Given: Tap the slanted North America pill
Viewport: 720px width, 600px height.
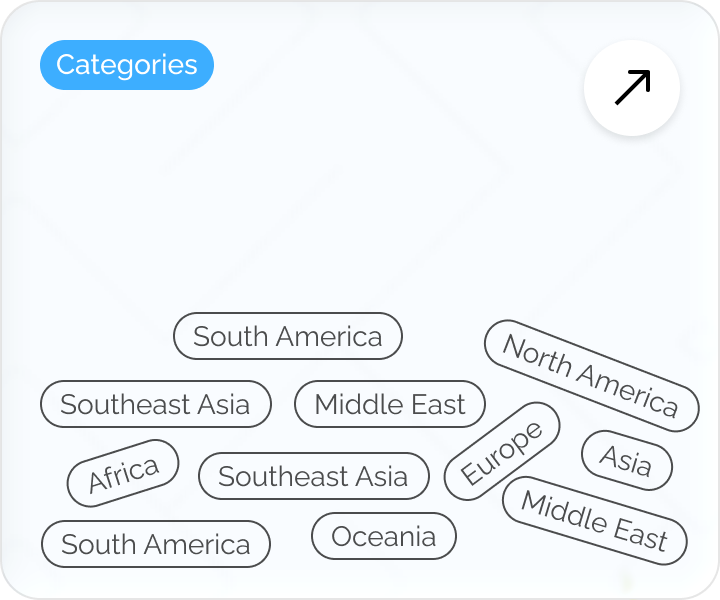Looking at the screenshot, I should [x=591, y=376].
